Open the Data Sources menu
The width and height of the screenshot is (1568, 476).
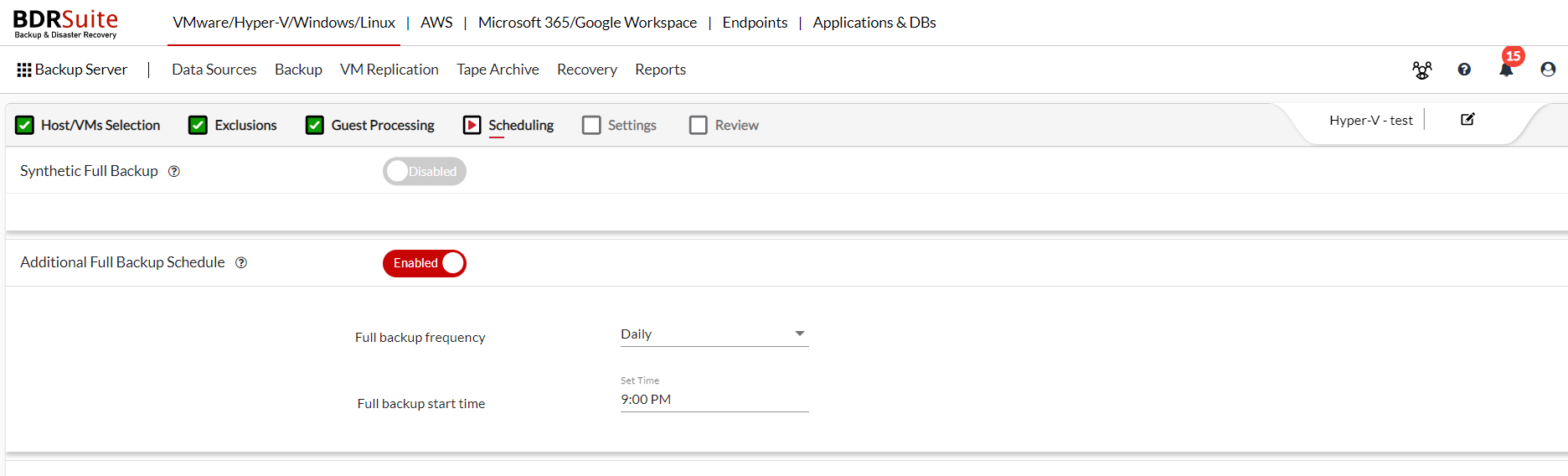214,70
